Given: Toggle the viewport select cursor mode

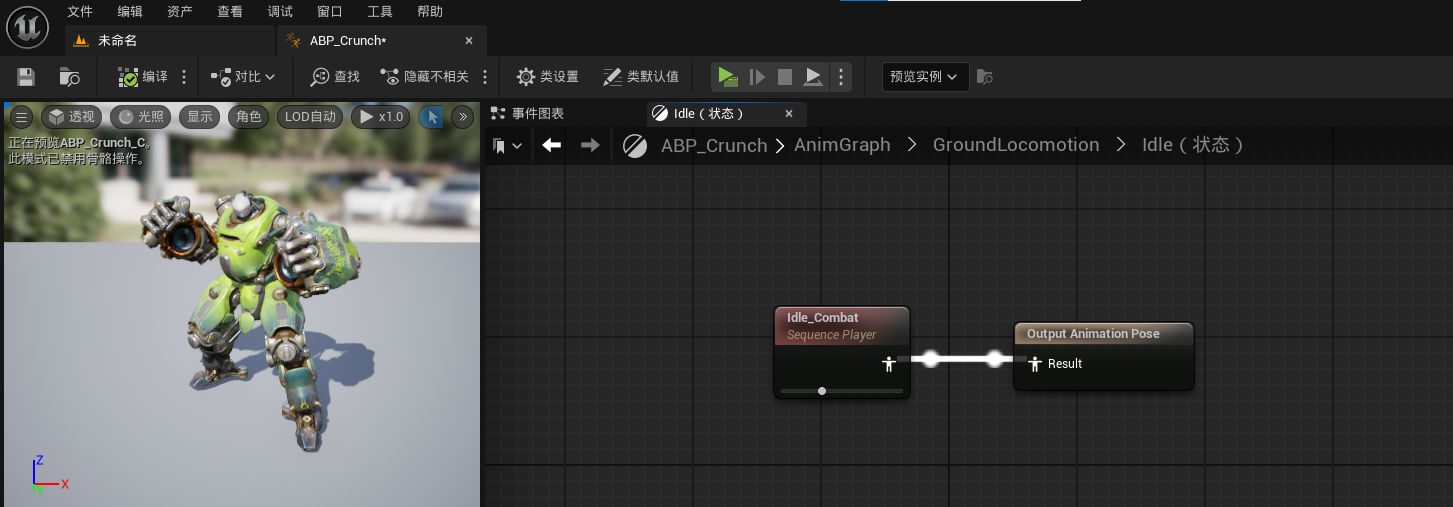Looking at the screenshot, I should pyautogui.click(x=433, y=117).
